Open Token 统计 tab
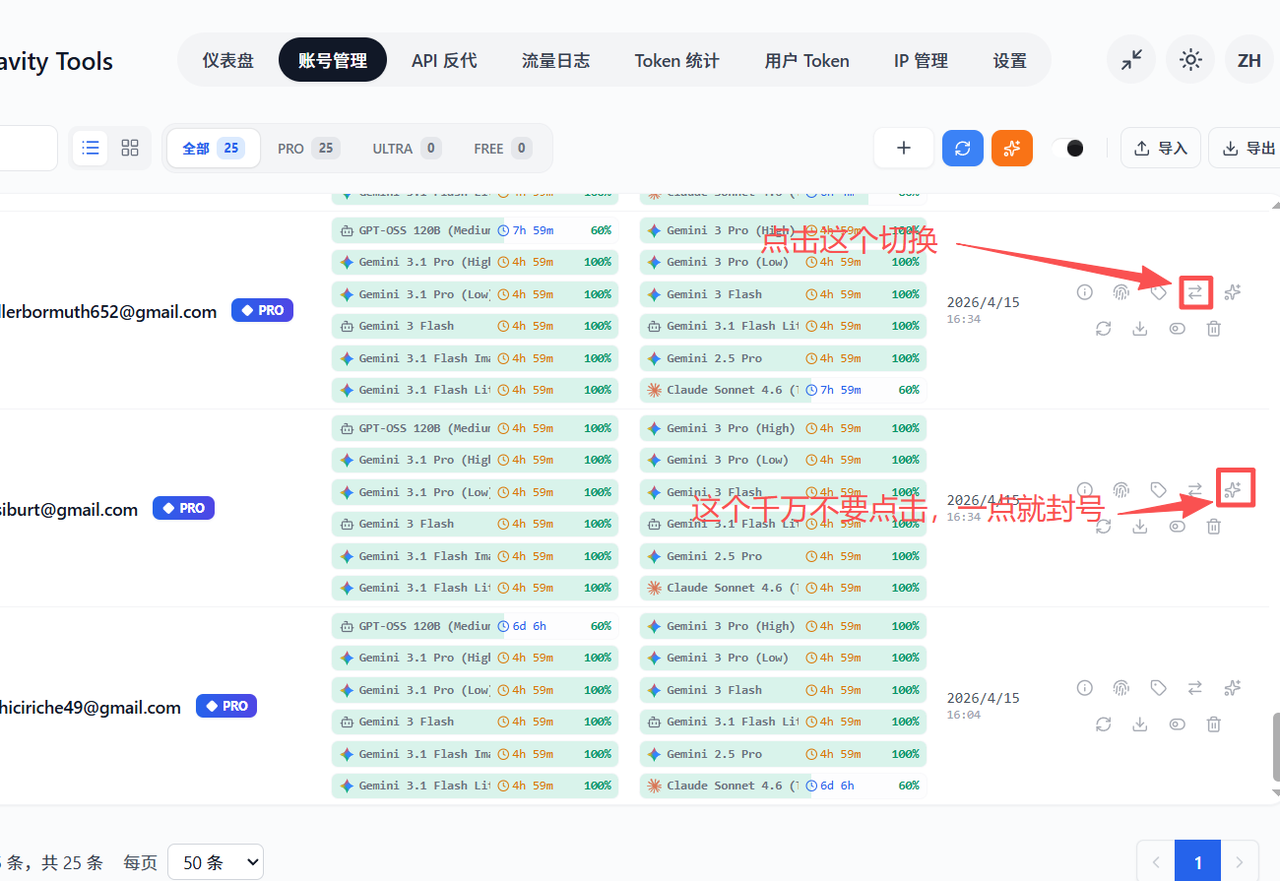1280x881 pixels. (x=677, y=60)
